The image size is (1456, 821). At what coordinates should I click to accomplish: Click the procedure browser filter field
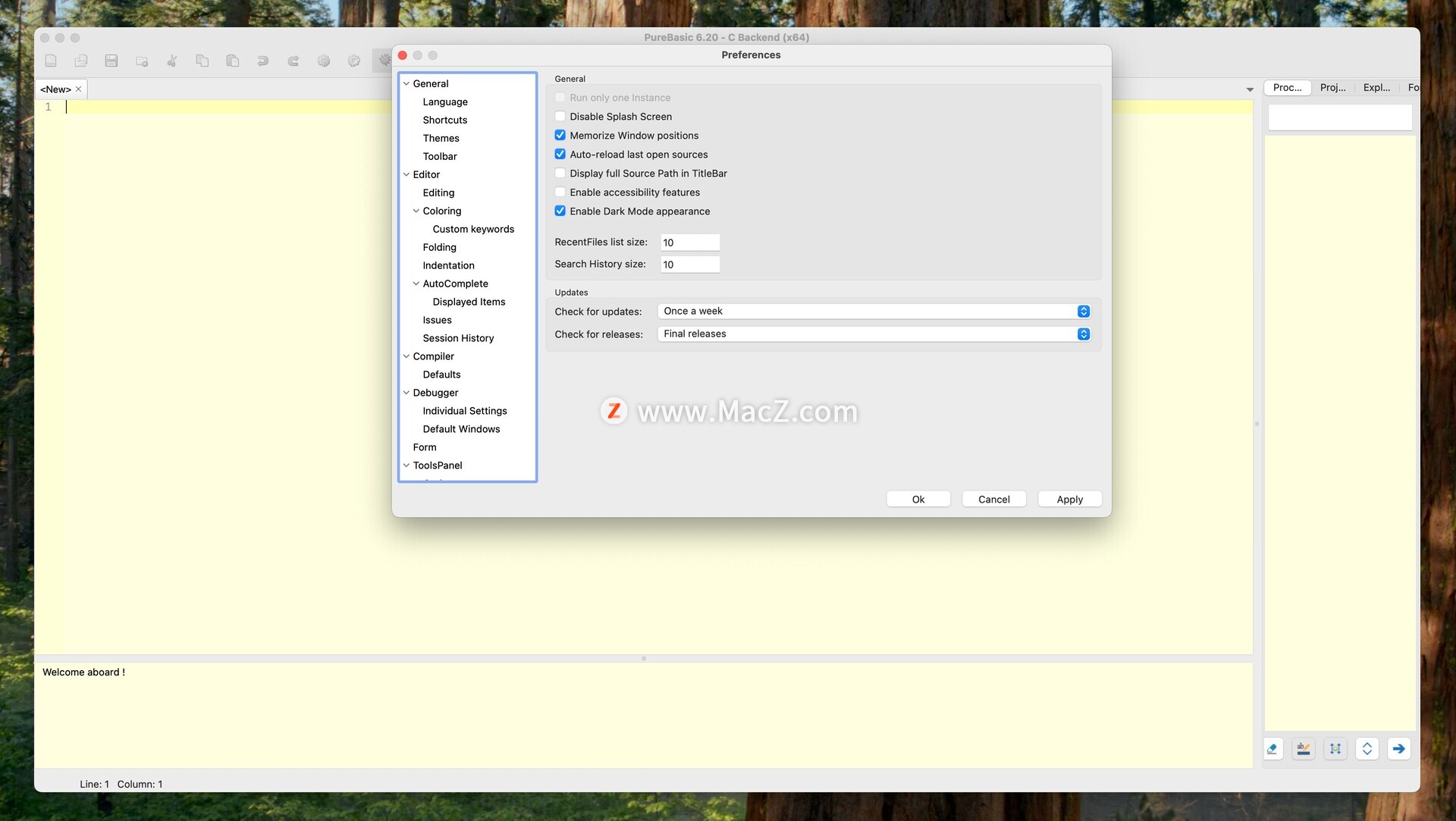[1340, 118]
